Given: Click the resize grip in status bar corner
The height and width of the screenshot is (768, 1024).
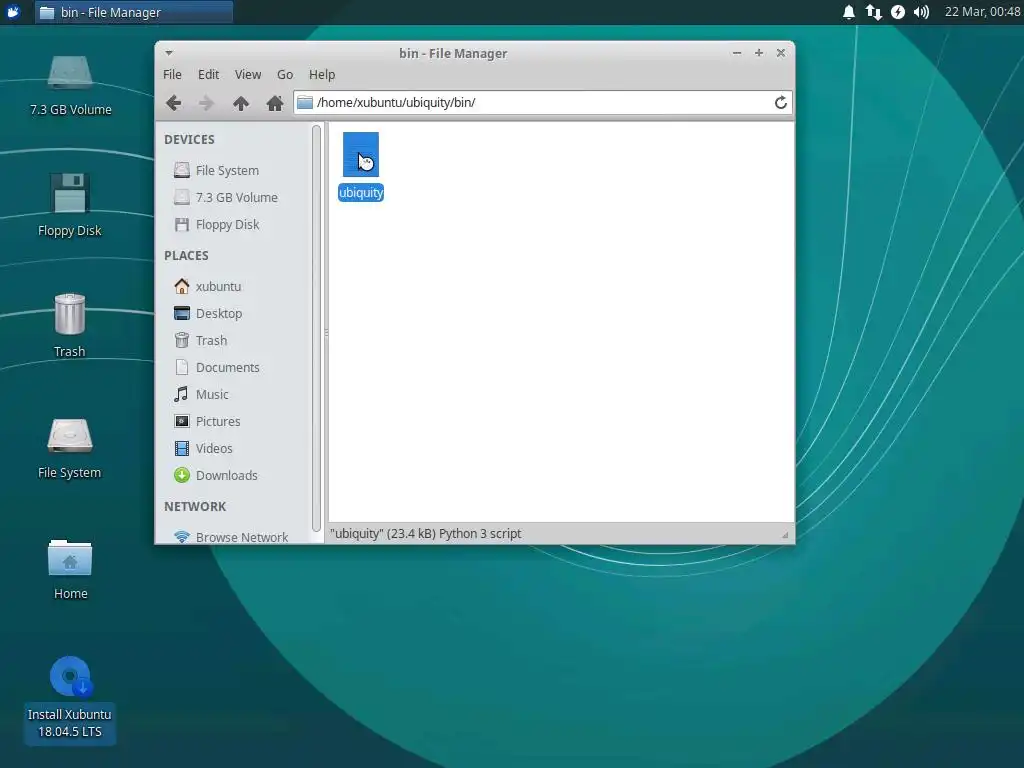Looking at the screenshot, I should [x=786, y=535].
